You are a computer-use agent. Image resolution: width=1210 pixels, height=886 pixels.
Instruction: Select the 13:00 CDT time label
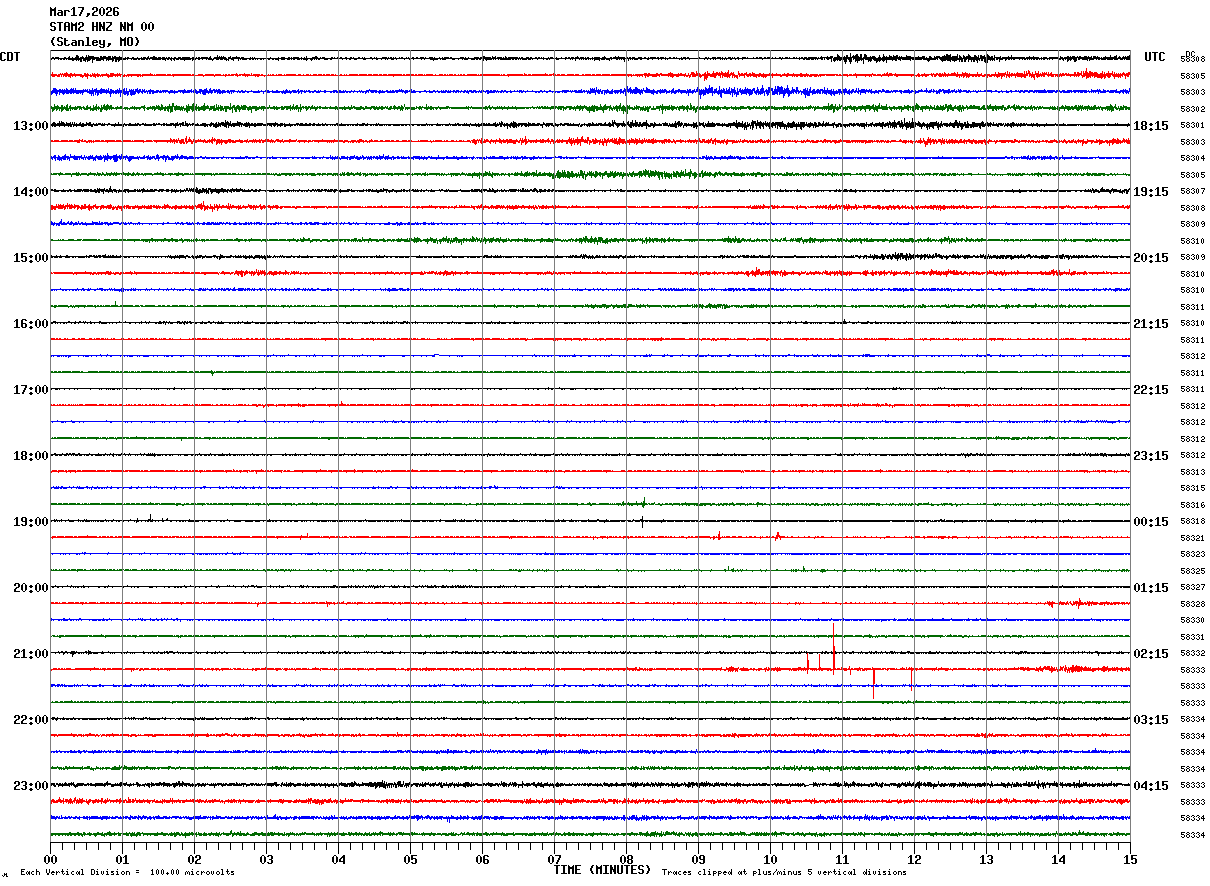point(30,126)
